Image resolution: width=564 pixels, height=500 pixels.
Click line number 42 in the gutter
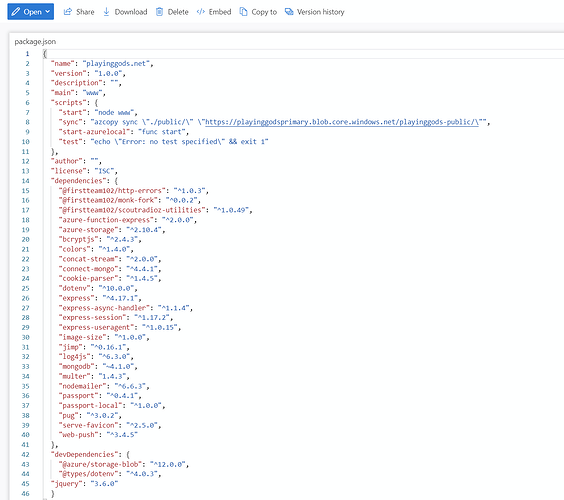pos(25,454)
